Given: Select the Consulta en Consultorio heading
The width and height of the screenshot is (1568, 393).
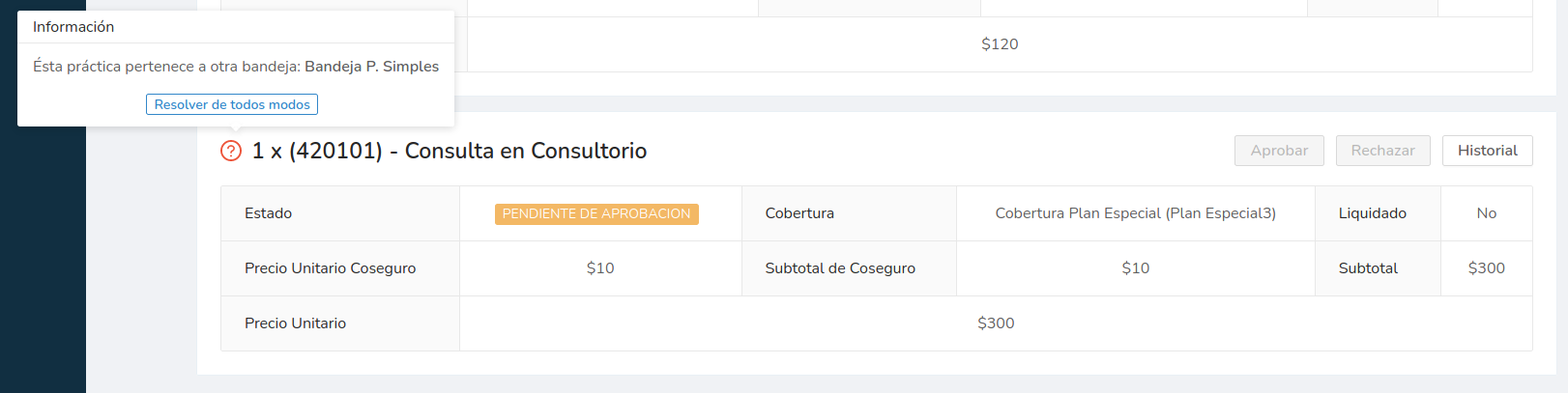Looking at the screenshot, I should (450, 151).
